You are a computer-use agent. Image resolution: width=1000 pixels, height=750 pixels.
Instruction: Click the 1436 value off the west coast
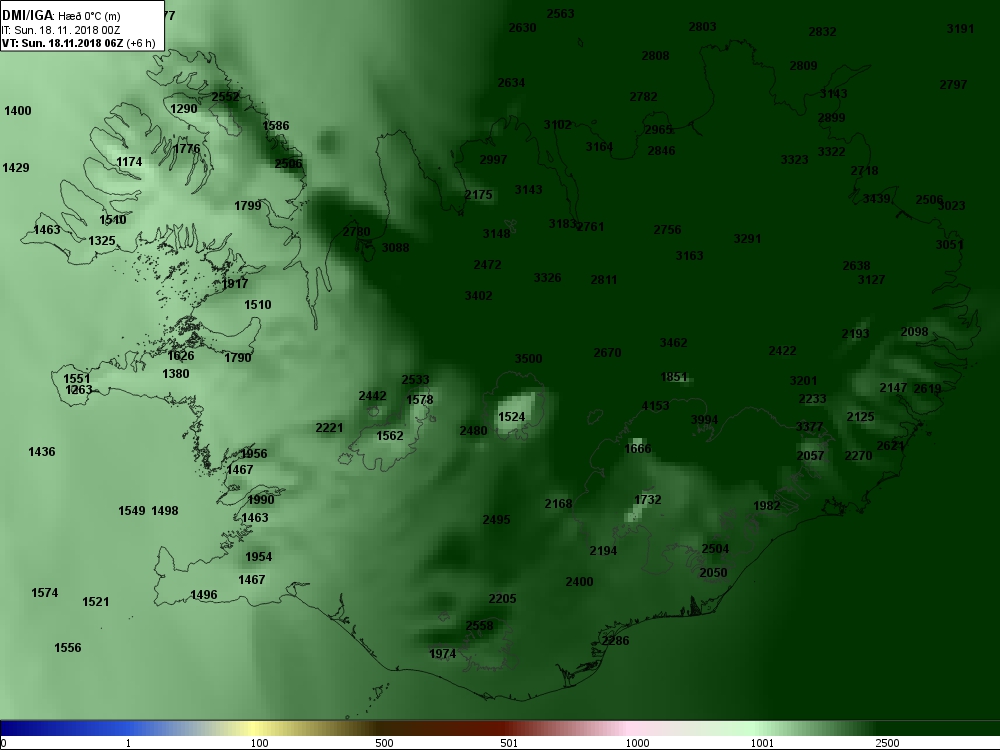click(x=41, y=452)
